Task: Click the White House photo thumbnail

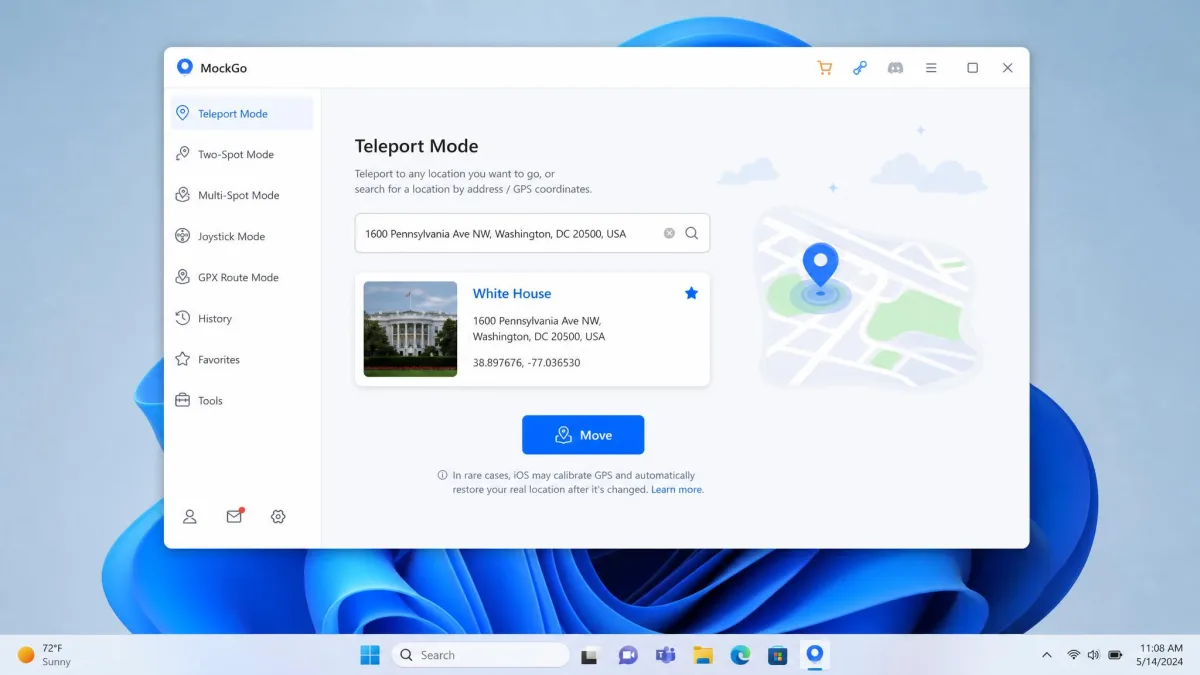Action: tap(410, 329)
